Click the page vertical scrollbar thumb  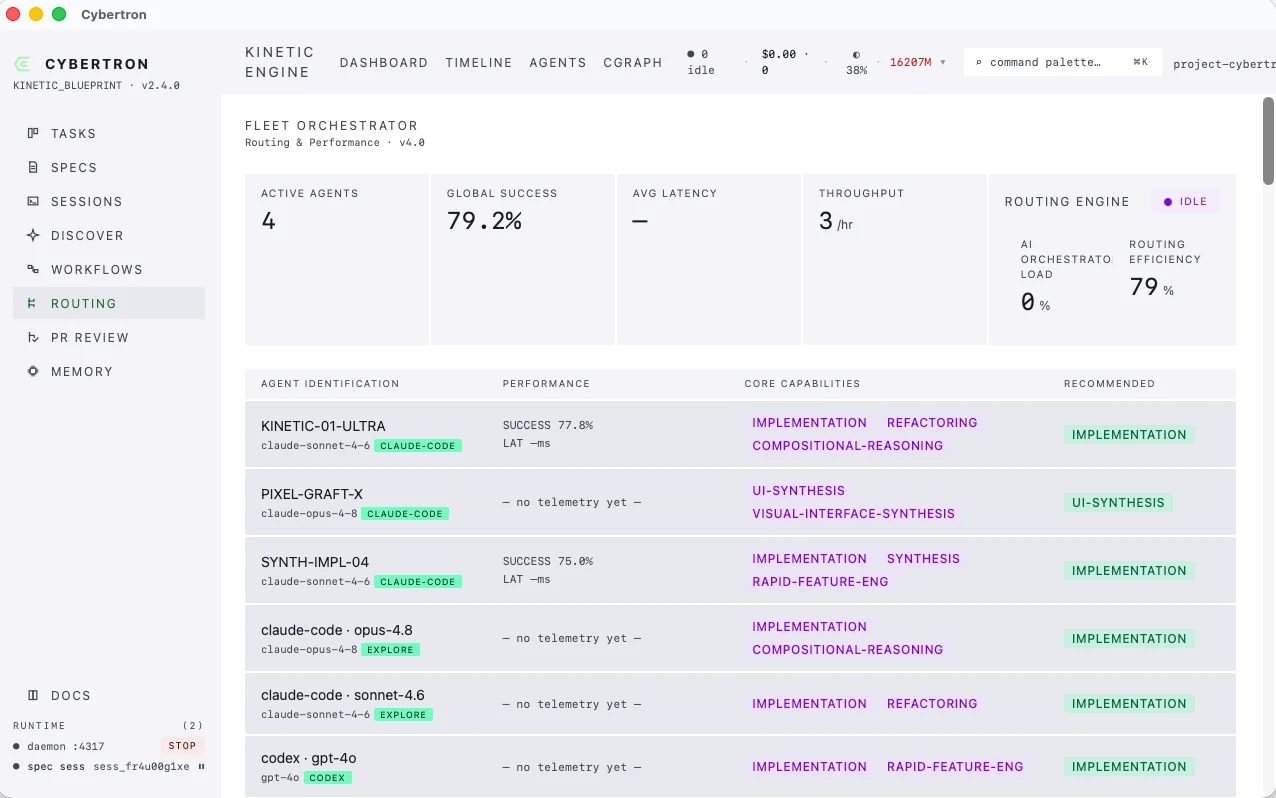[x=1268, y=140]
